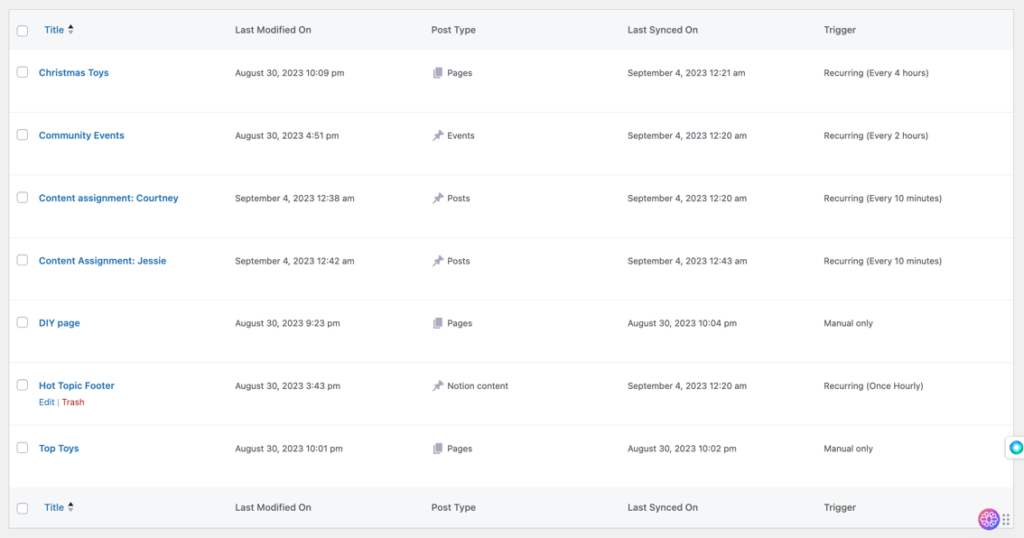1024x538 pixels.
Task: Click the drag handle dots beside brain icon
Action: click(1006, 519)
